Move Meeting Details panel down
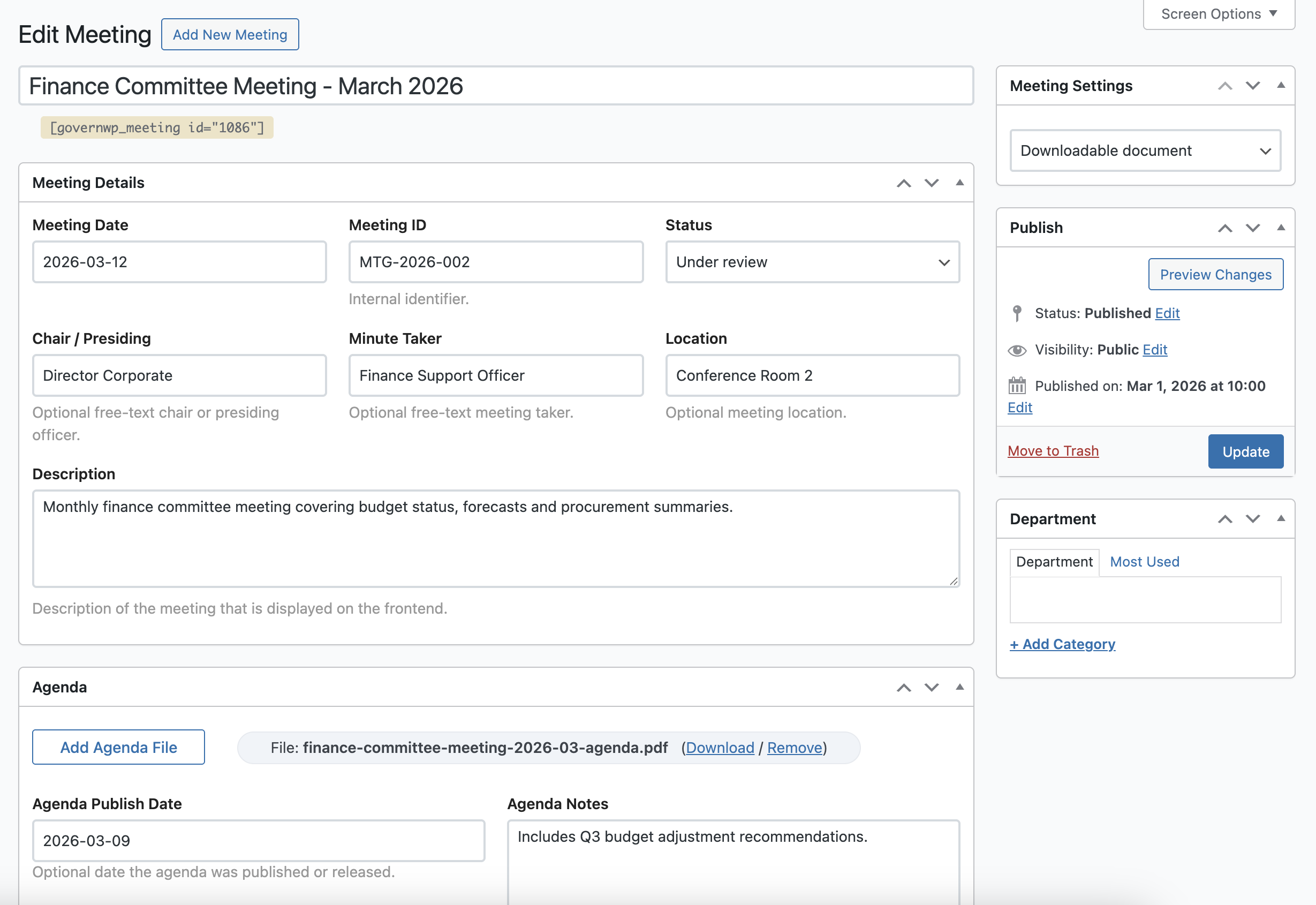Image resolution: width=1316 pixels, height=905 pixels. coord(931,183)
